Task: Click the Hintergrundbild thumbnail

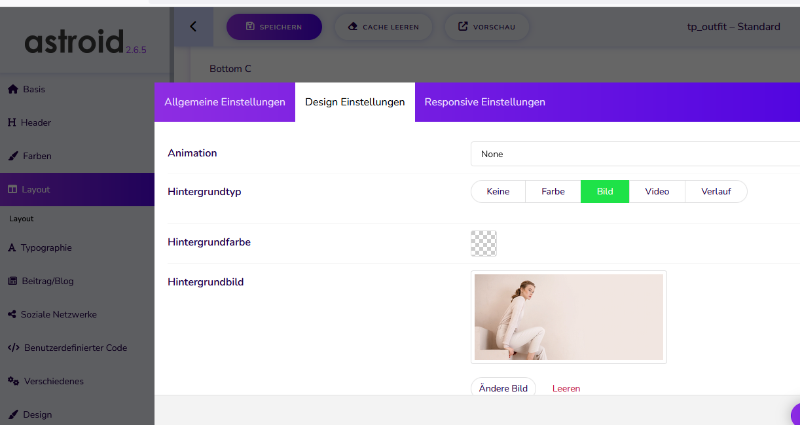Action: (569, 317)
